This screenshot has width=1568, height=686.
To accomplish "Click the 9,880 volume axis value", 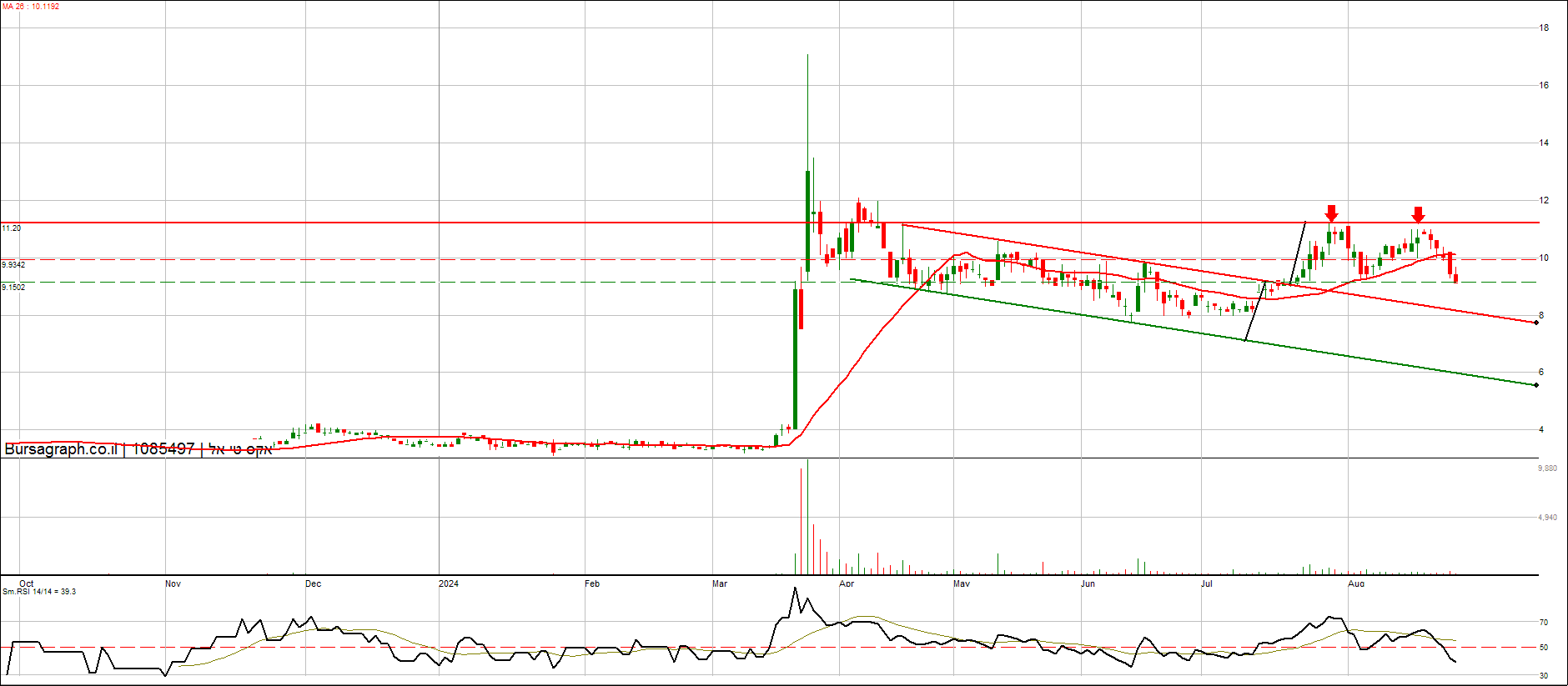I will (x=1547, y=469).
